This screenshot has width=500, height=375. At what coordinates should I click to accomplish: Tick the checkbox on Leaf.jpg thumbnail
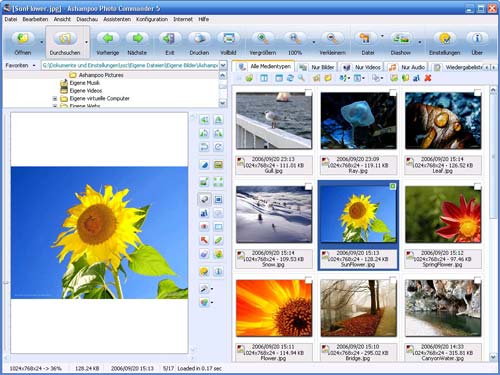tap(477, 93)
